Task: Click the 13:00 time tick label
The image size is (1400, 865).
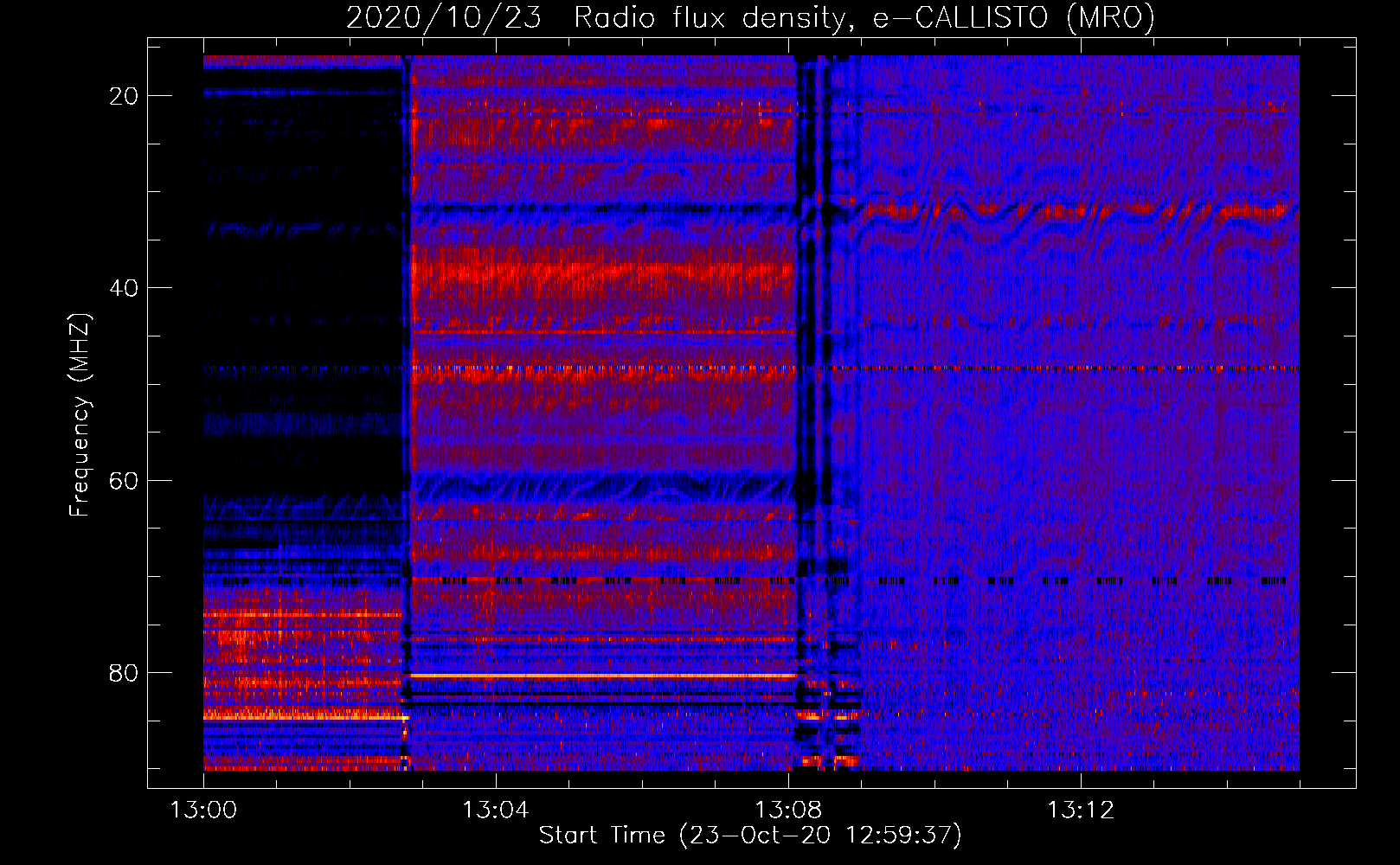Action: (x=203, y=810)
